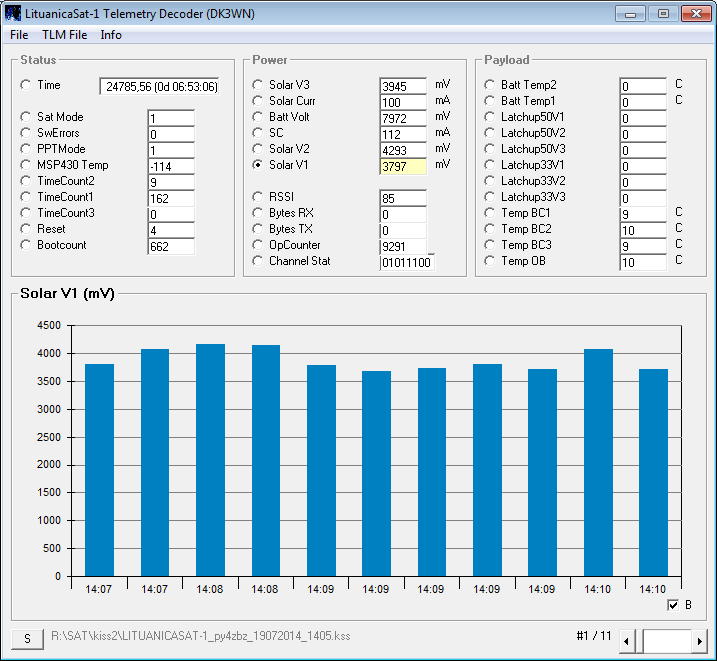Screen dimensions: 717x661
Task: Click the frame scrollbar thumb
Action: pos(638,641)
